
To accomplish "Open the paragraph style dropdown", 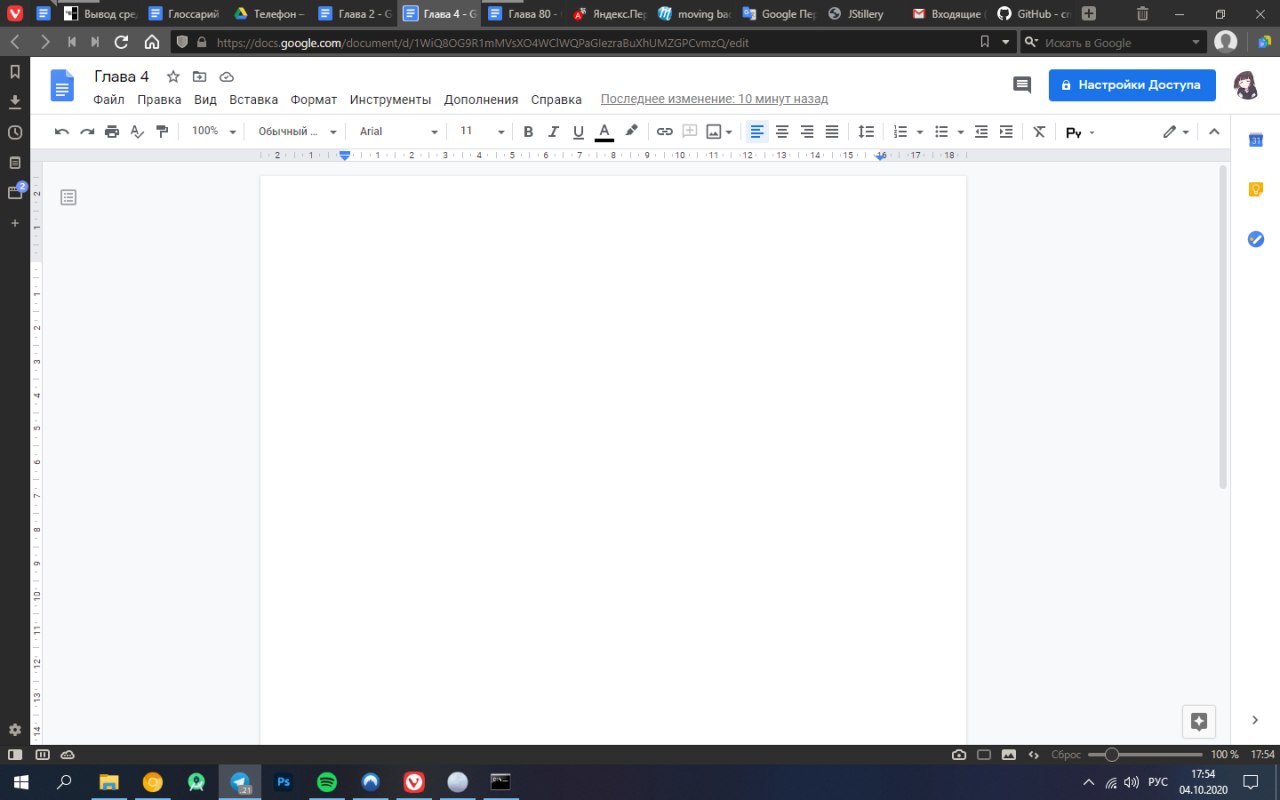I will click(x=295, y=131).
